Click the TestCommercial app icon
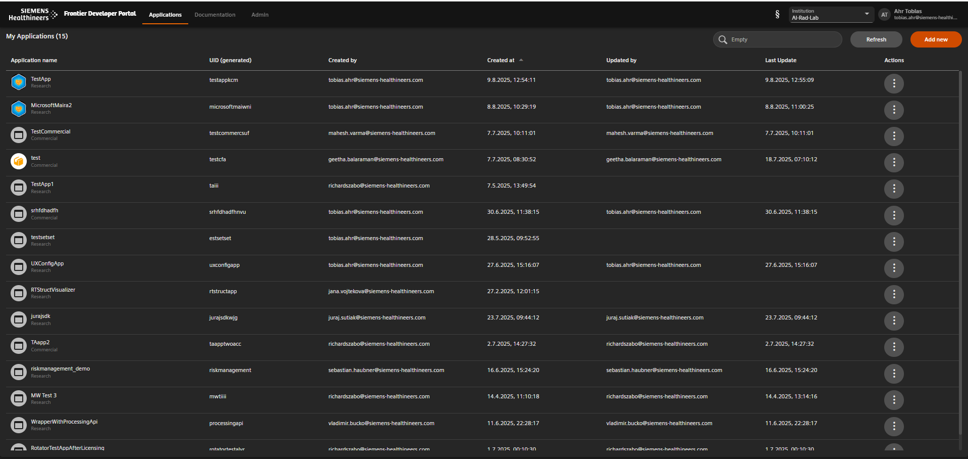This screenshot has height=459, width=968. [19, 134]
